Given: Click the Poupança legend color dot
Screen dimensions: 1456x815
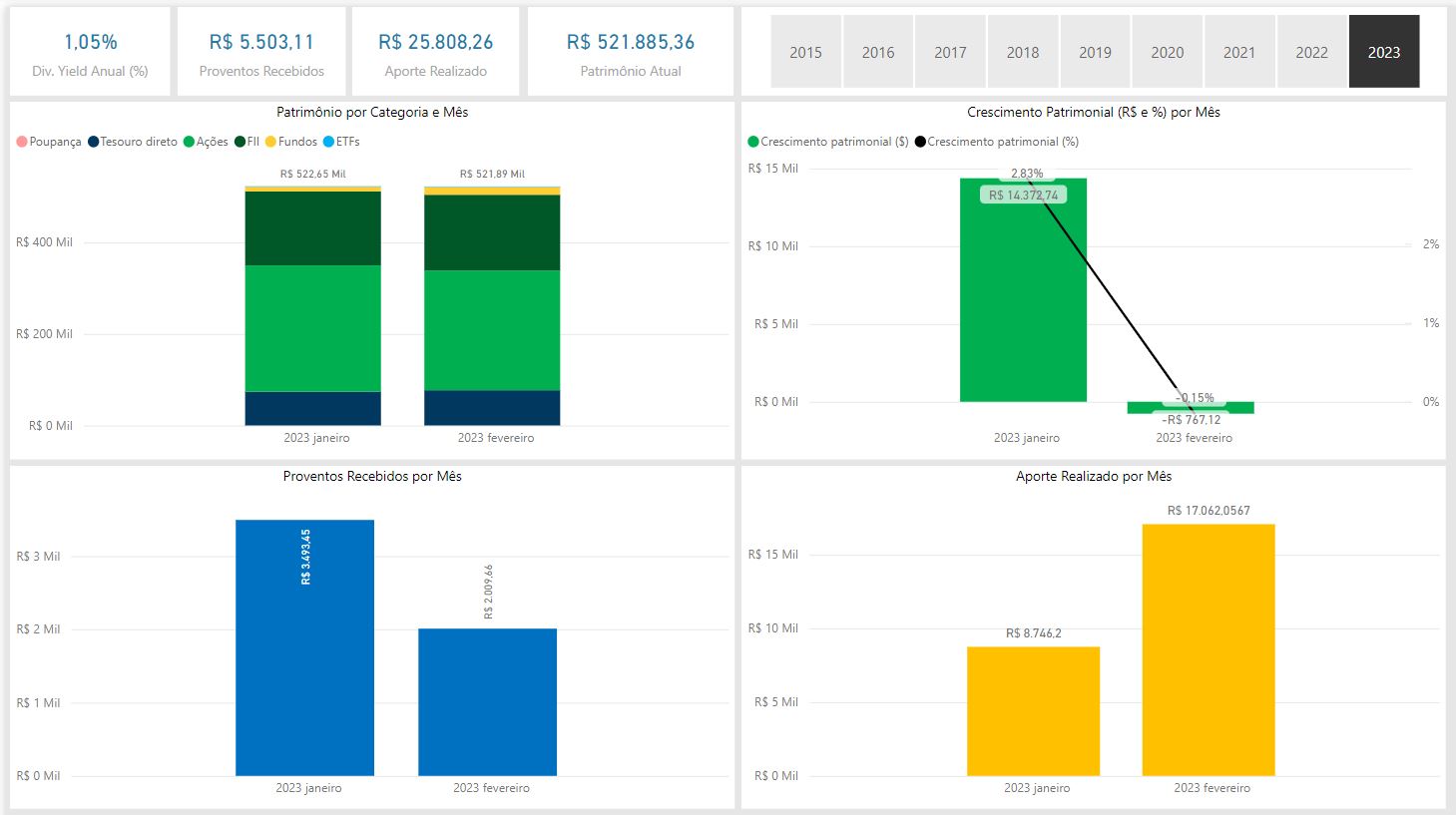Looking at the screenshot, I should (22, 142).
